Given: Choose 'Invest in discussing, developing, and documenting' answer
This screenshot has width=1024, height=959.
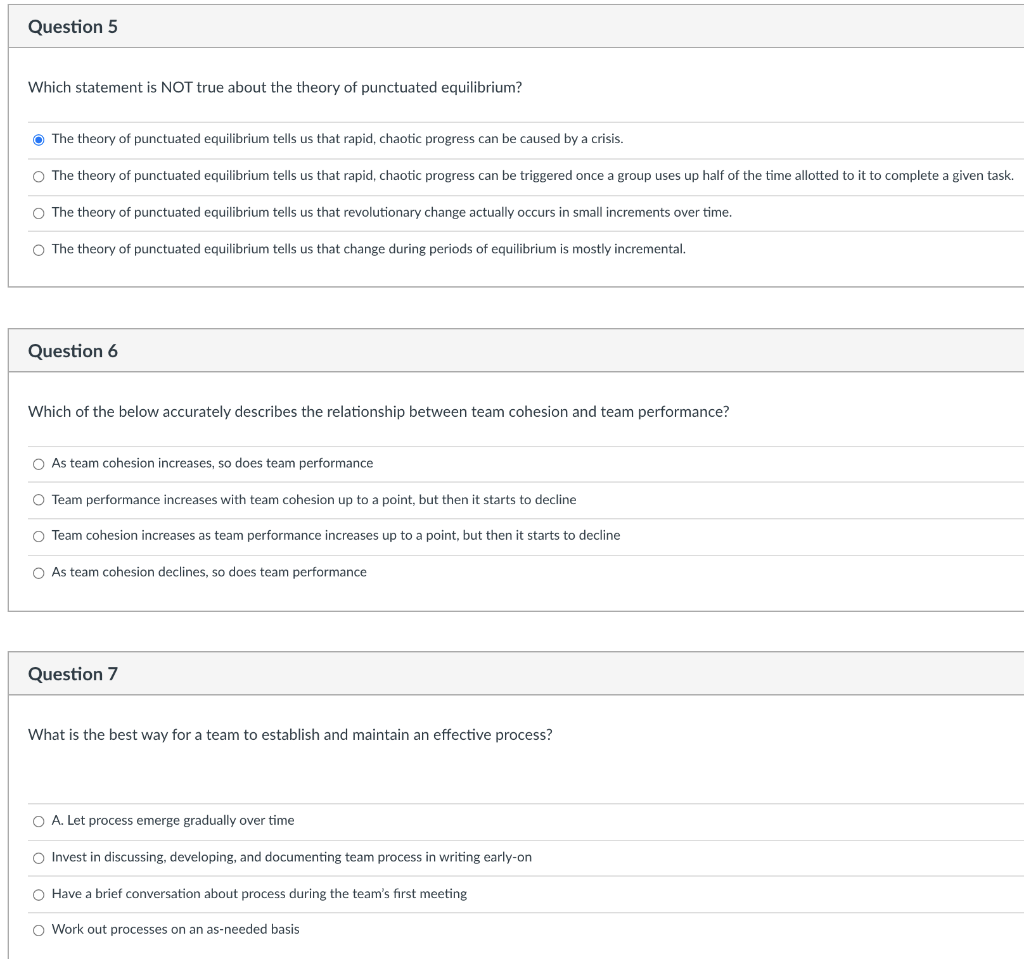Looking at the screenshot, I should click(38, 857).
